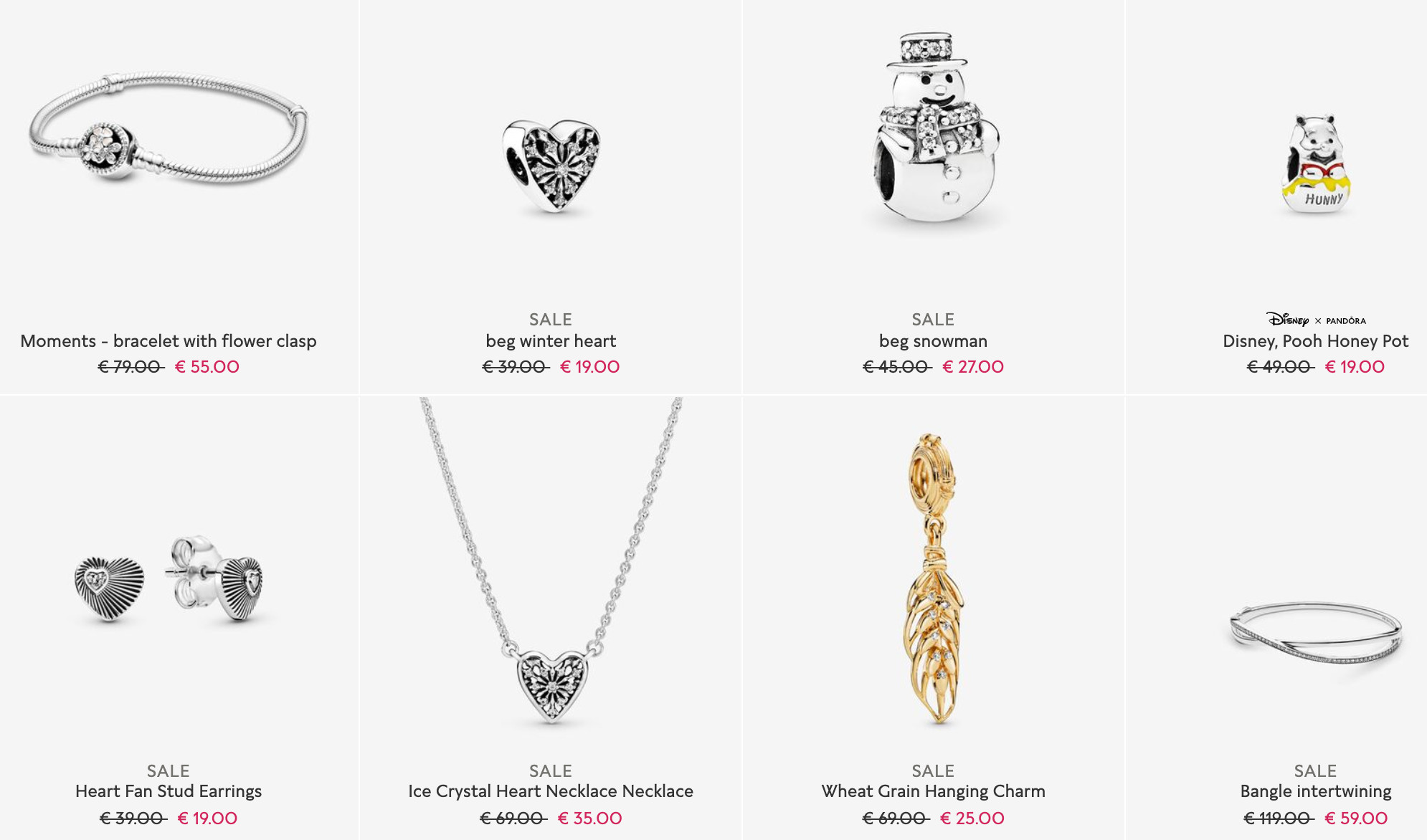Image resolution: width=1427 pixels, height=840 pixels.
Task: Open the 'beg winter heart' product title
Action: [x=551, y=341]
